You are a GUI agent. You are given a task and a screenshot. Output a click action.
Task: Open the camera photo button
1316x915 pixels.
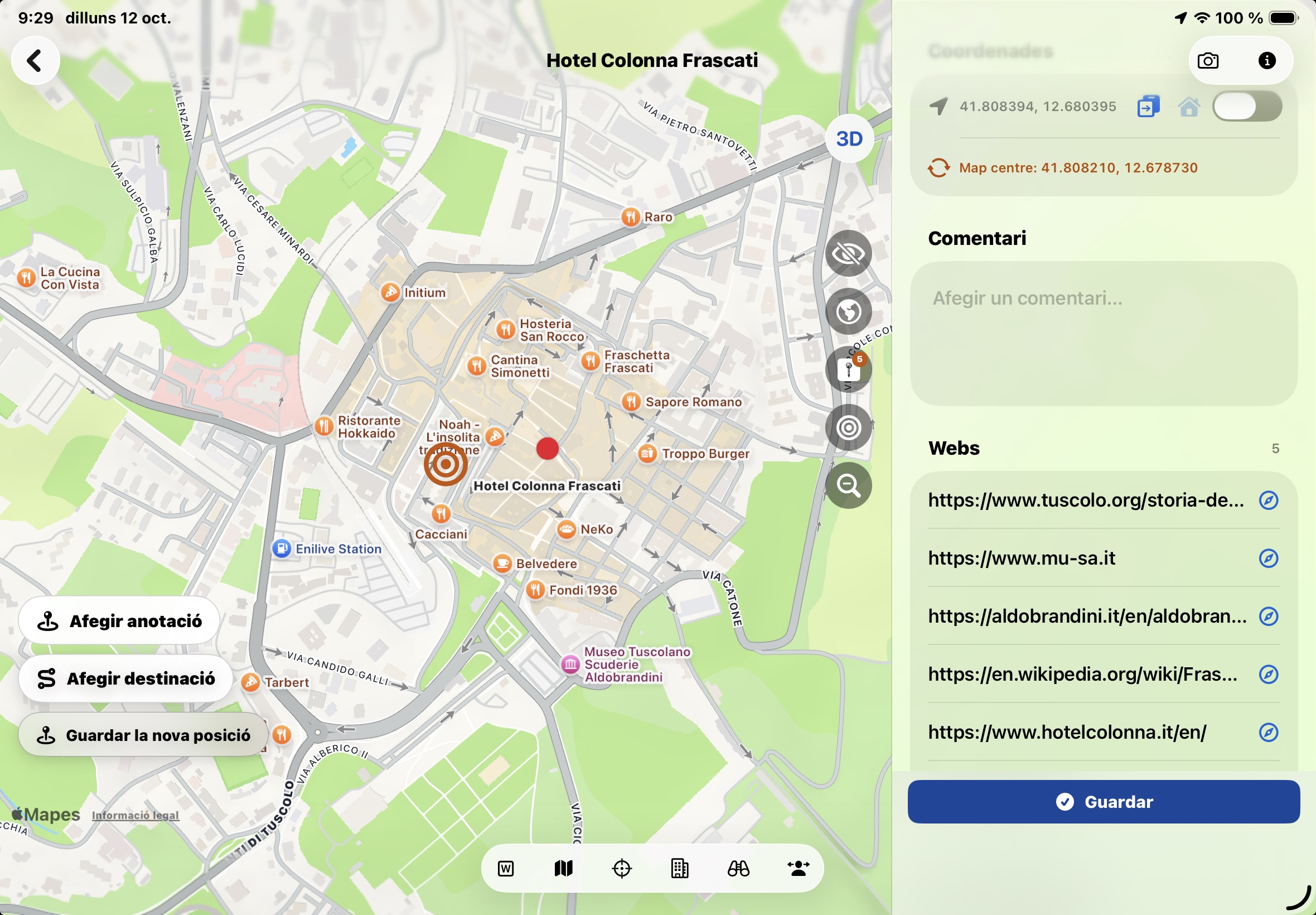tap(1208, 61)
